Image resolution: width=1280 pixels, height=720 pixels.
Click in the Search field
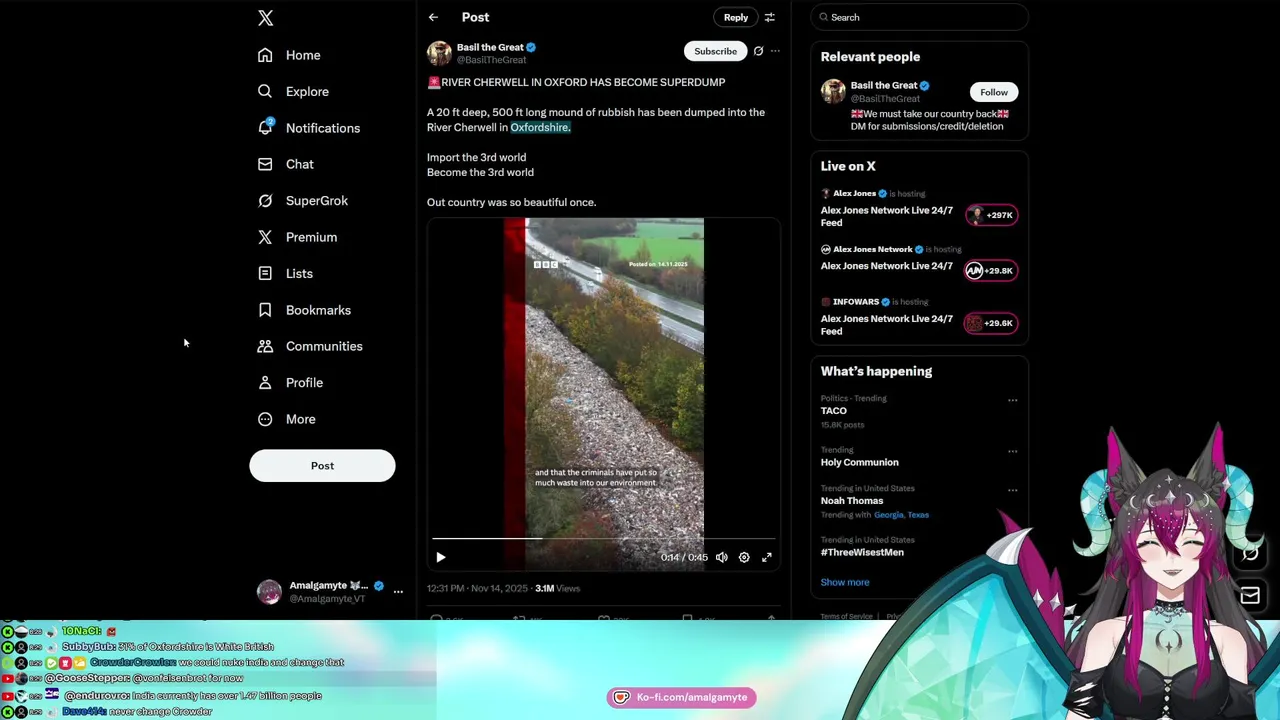[x=920, y=17]
